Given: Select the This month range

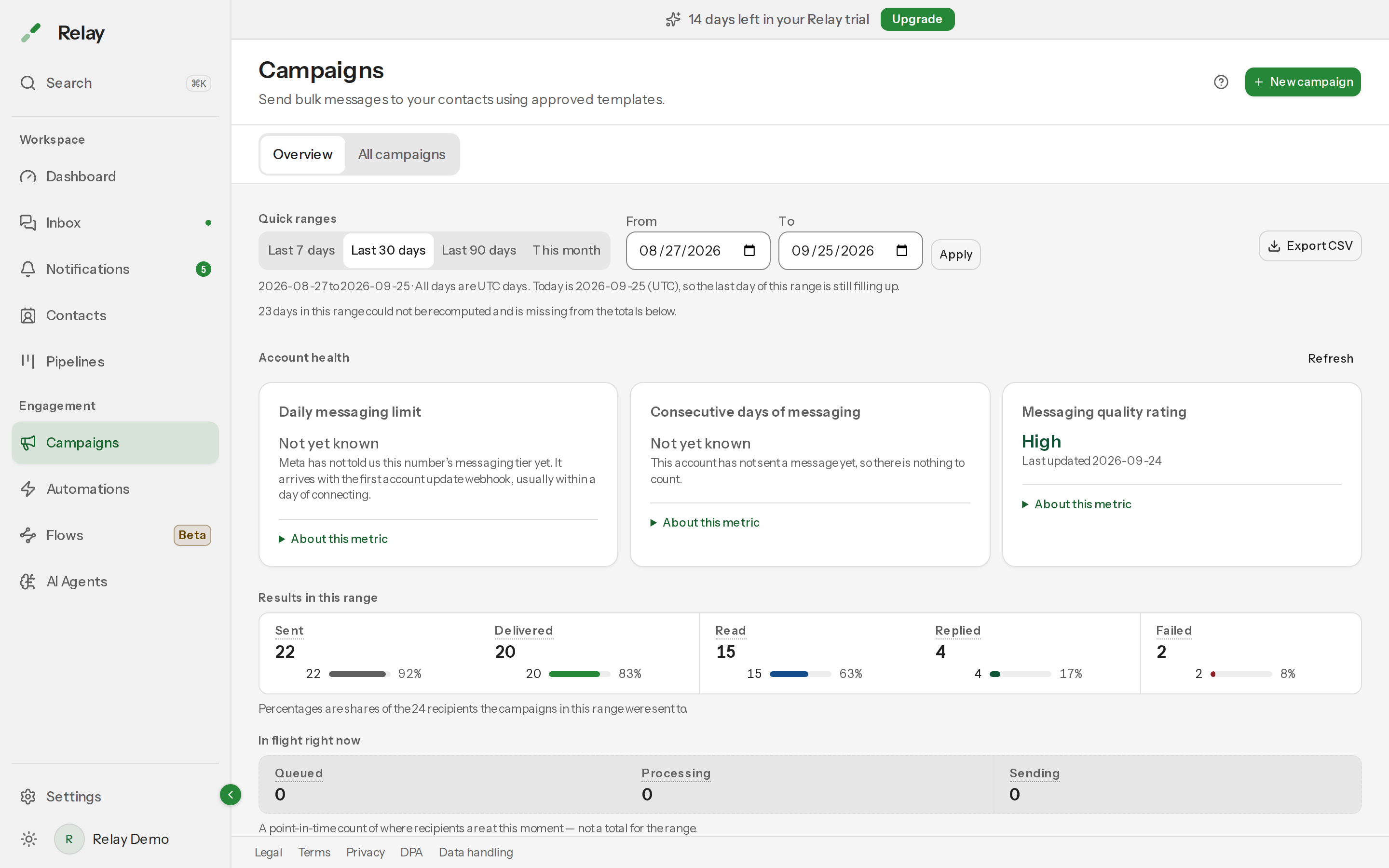Looking at the screenshot, I should click(x=566, y=250).
